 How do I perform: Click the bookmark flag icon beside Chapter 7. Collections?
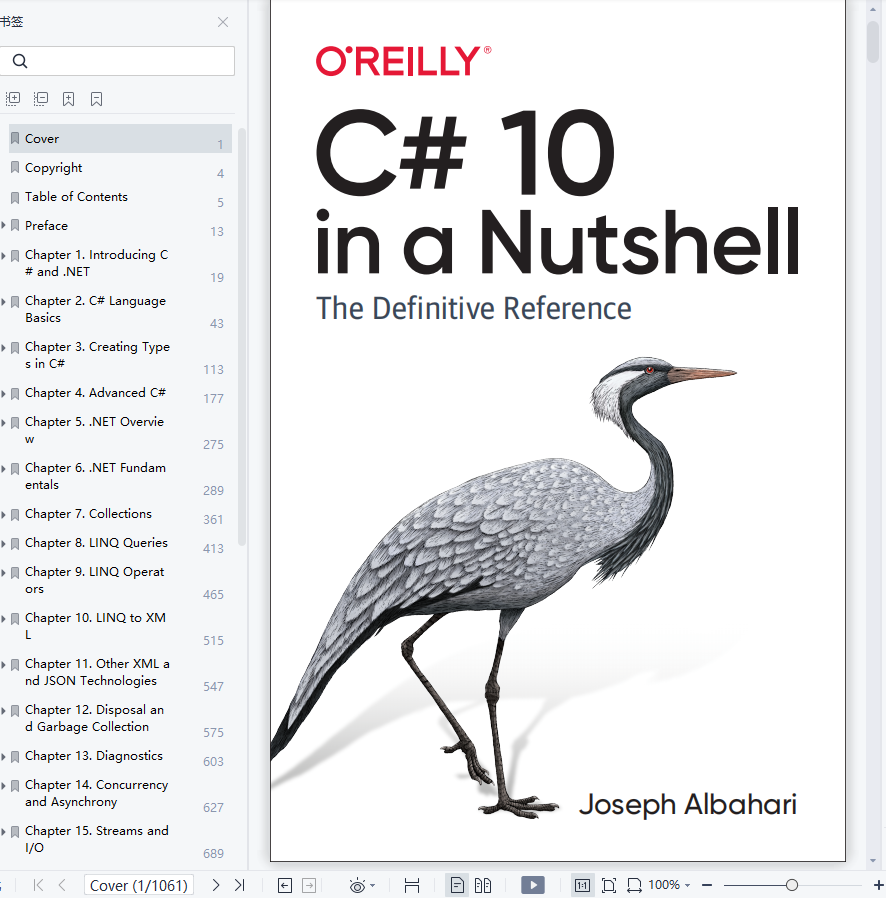pos(15,514)
